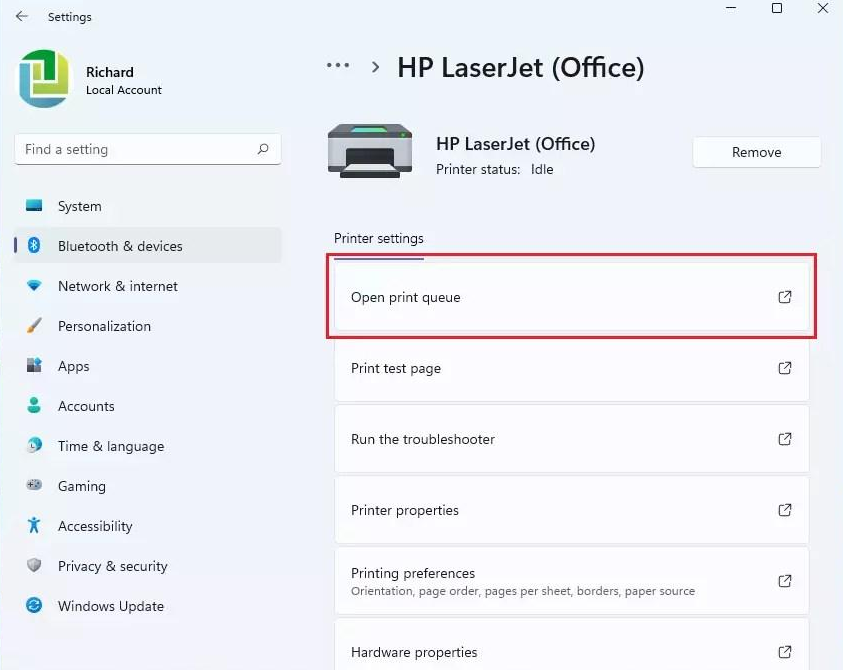Click external link icon for Hardware properties

coord(785,652)
